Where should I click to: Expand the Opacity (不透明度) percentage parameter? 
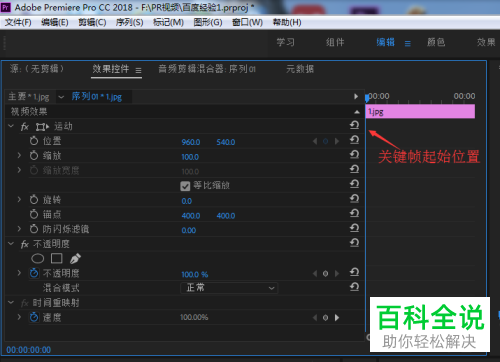(19, 273)
